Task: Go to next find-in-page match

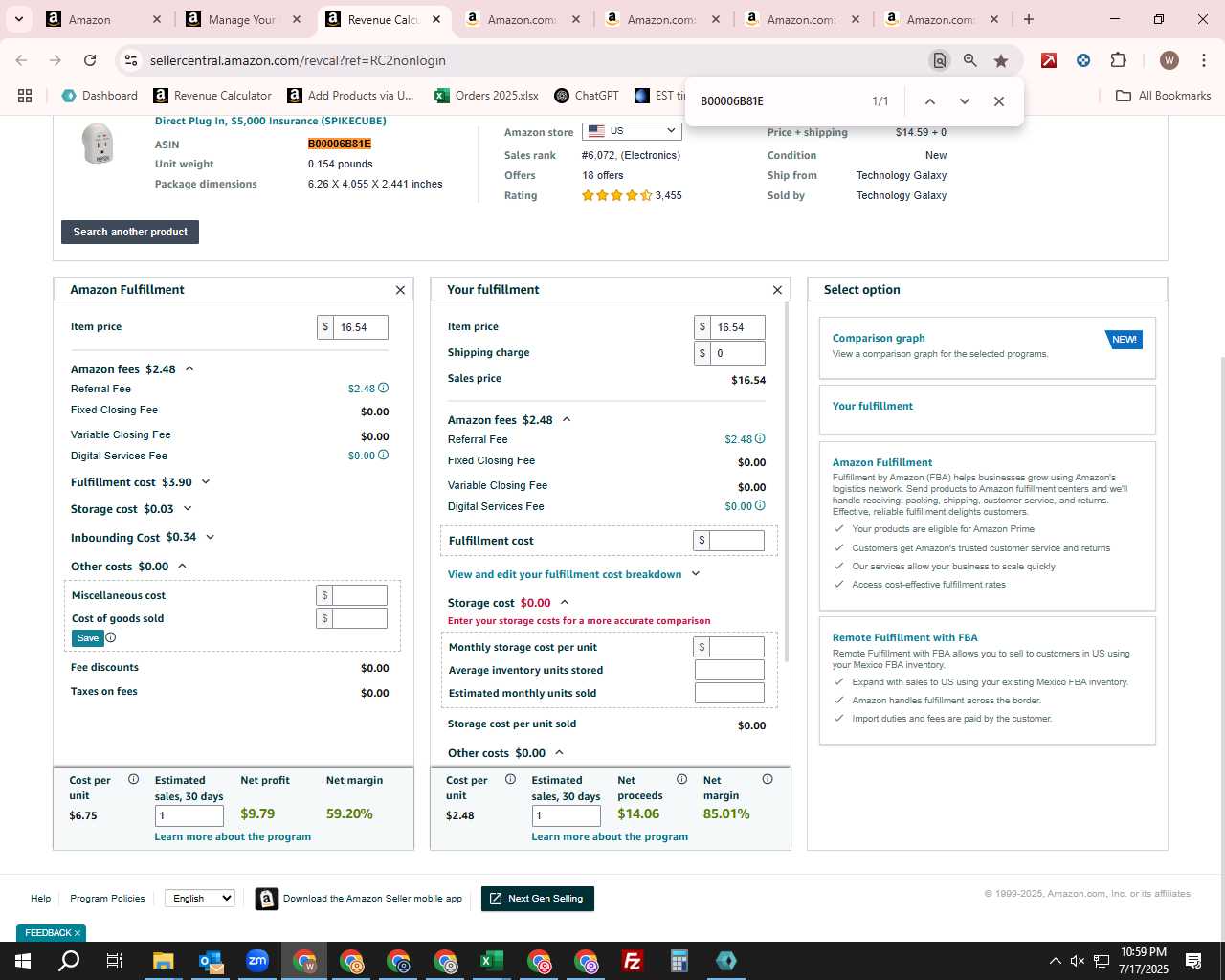Action: click(x=964, y=101)
